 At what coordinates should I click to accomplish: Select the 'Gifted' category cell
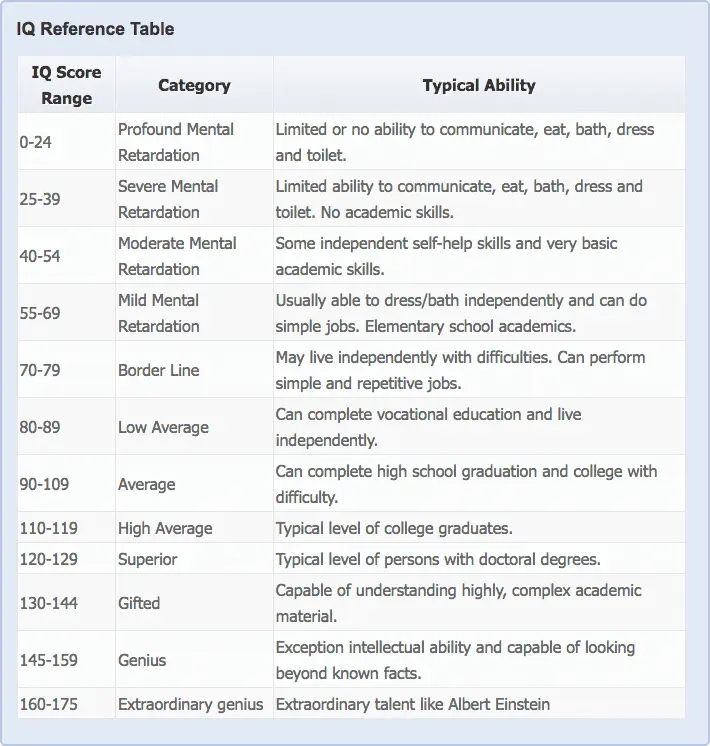(139, 603)
